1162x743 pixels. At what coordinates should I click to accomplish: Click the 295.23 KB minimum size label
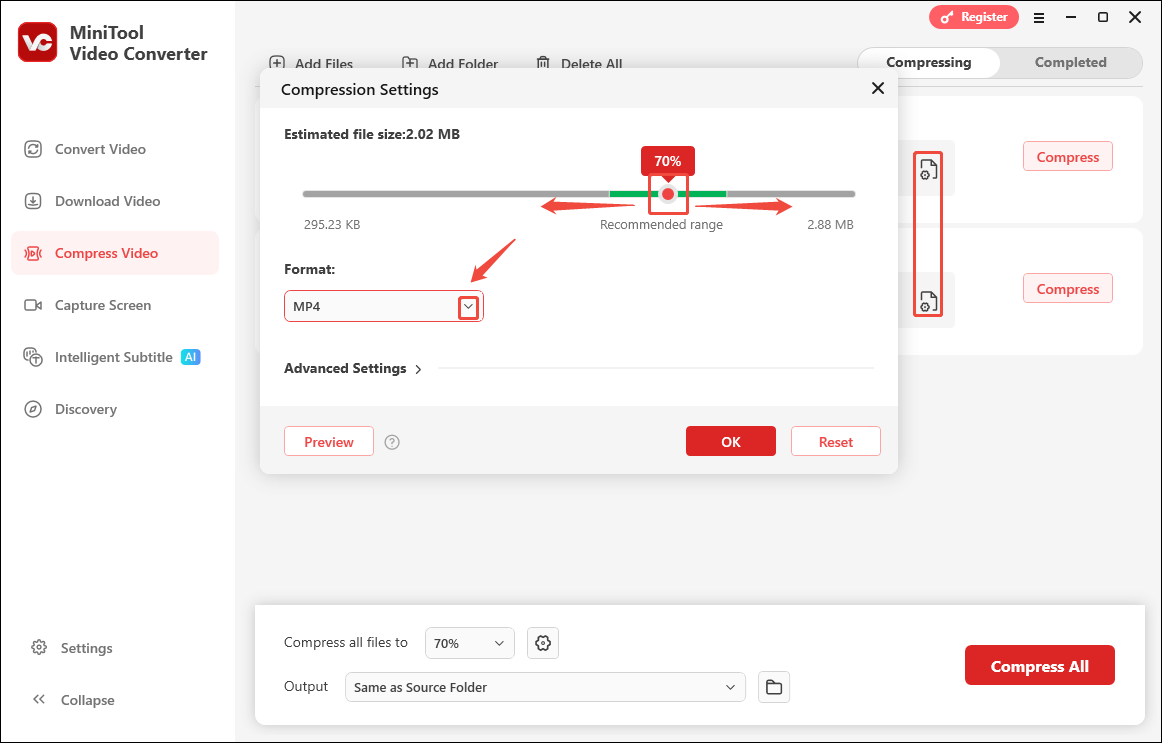click(x=332, y=224)
